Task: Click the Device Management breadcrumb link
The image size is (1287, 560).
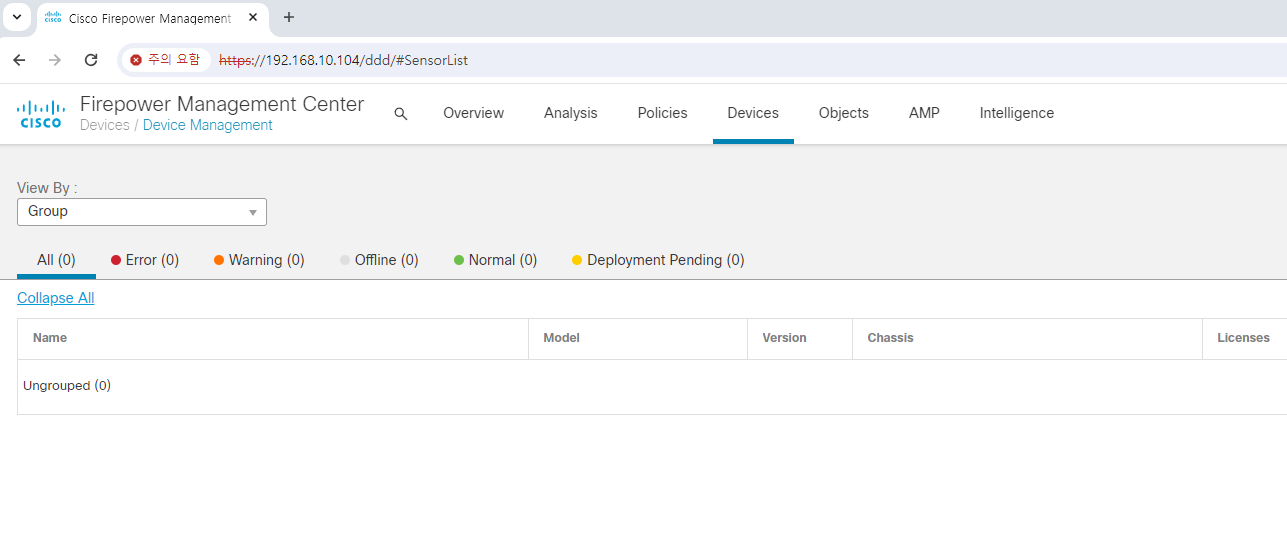Action: pyautogui.click(x=208, y=125)
